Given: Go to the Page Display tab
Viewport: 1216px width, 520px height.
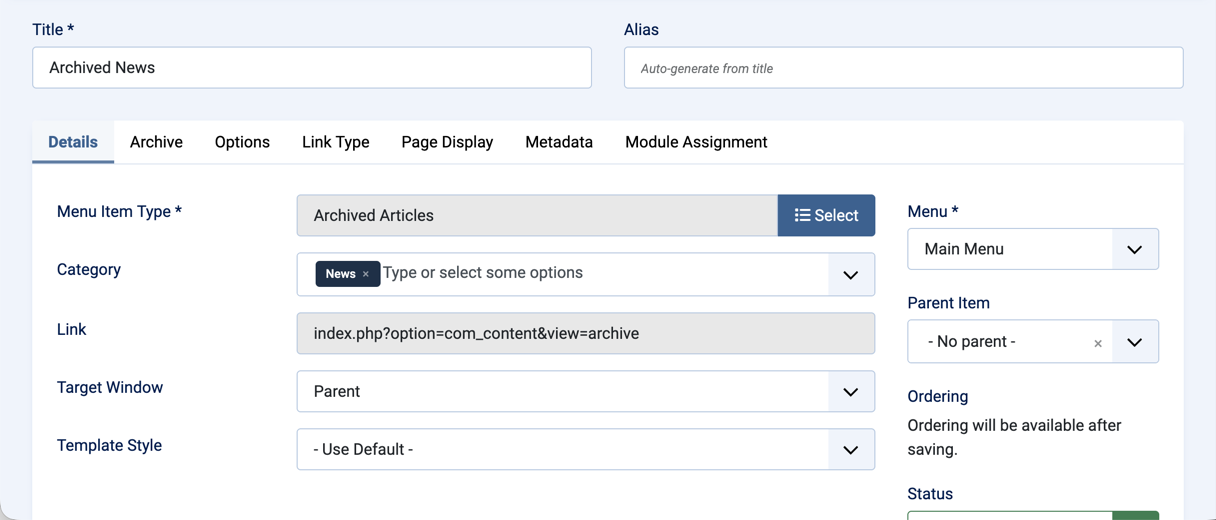Looking at the screenshot, I should pyautogui.click(x=447, y=142).
